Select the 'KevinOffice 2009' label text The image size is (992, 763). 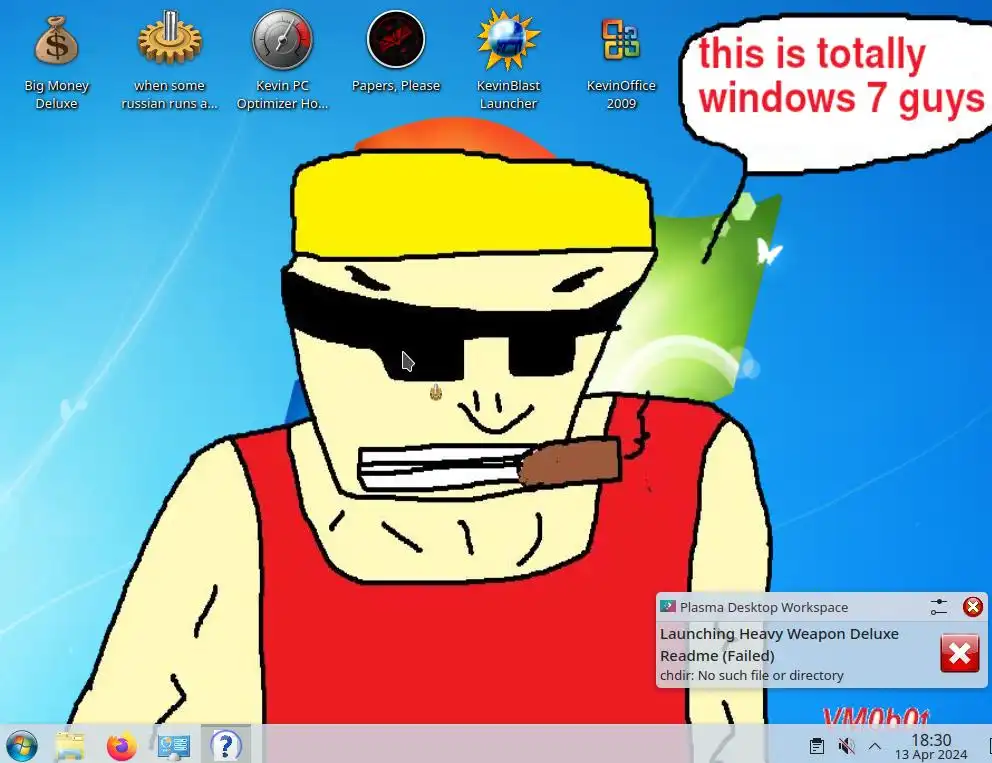tap(621, 94)
